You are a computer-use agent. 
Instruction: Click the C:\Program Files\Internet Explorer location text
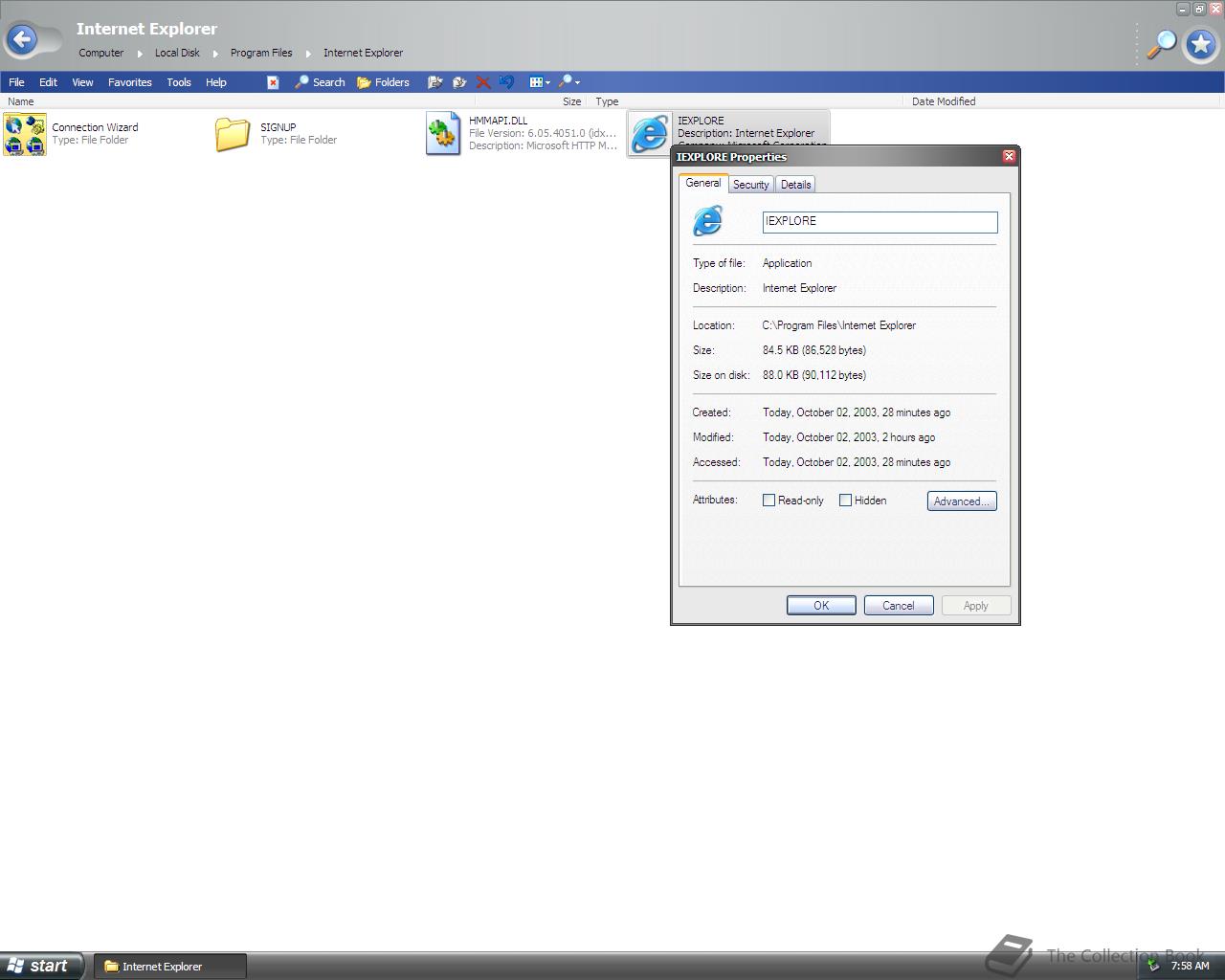tap(839, 325)
